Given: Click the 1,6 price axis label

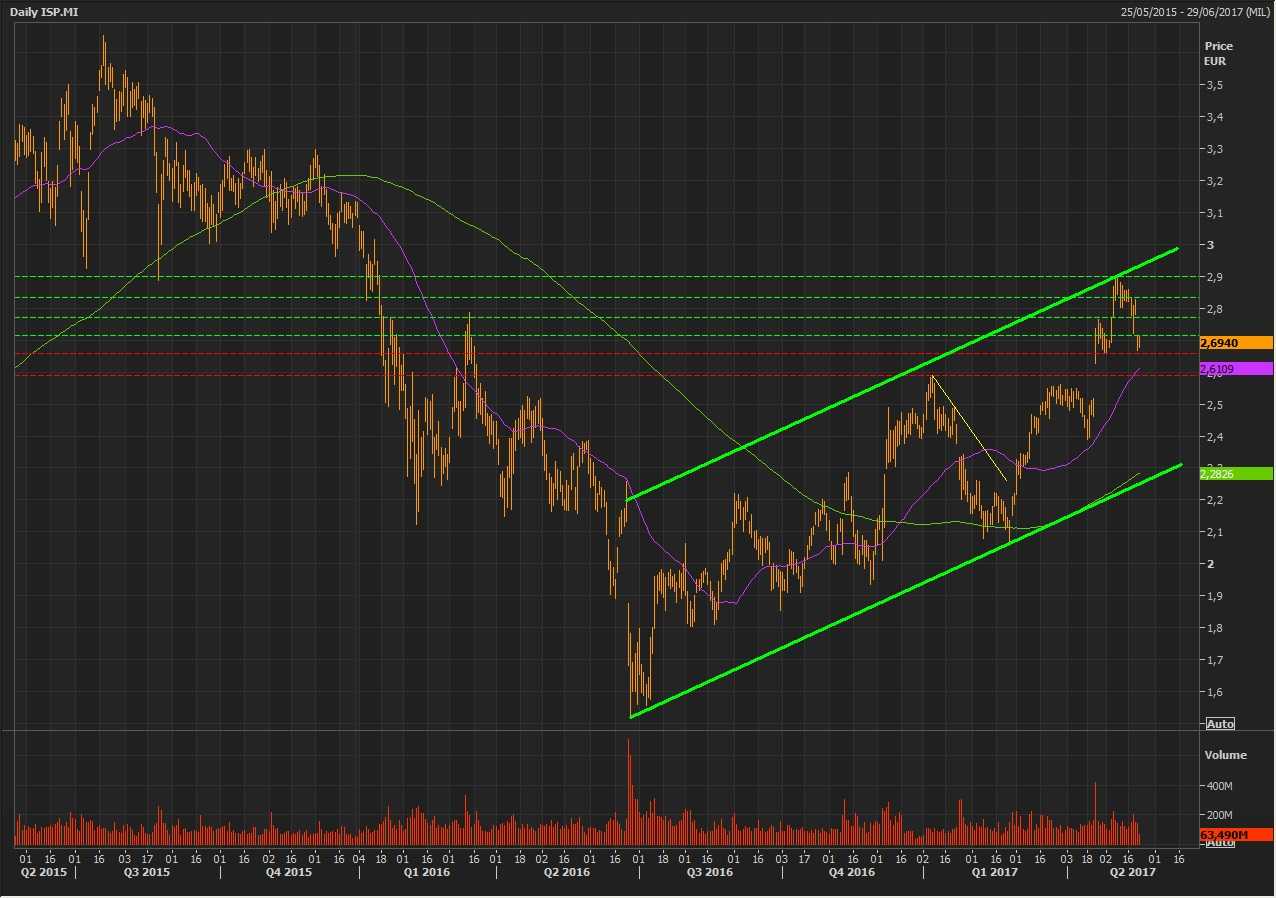Looking at the screenshot, I should point(1213,692).
